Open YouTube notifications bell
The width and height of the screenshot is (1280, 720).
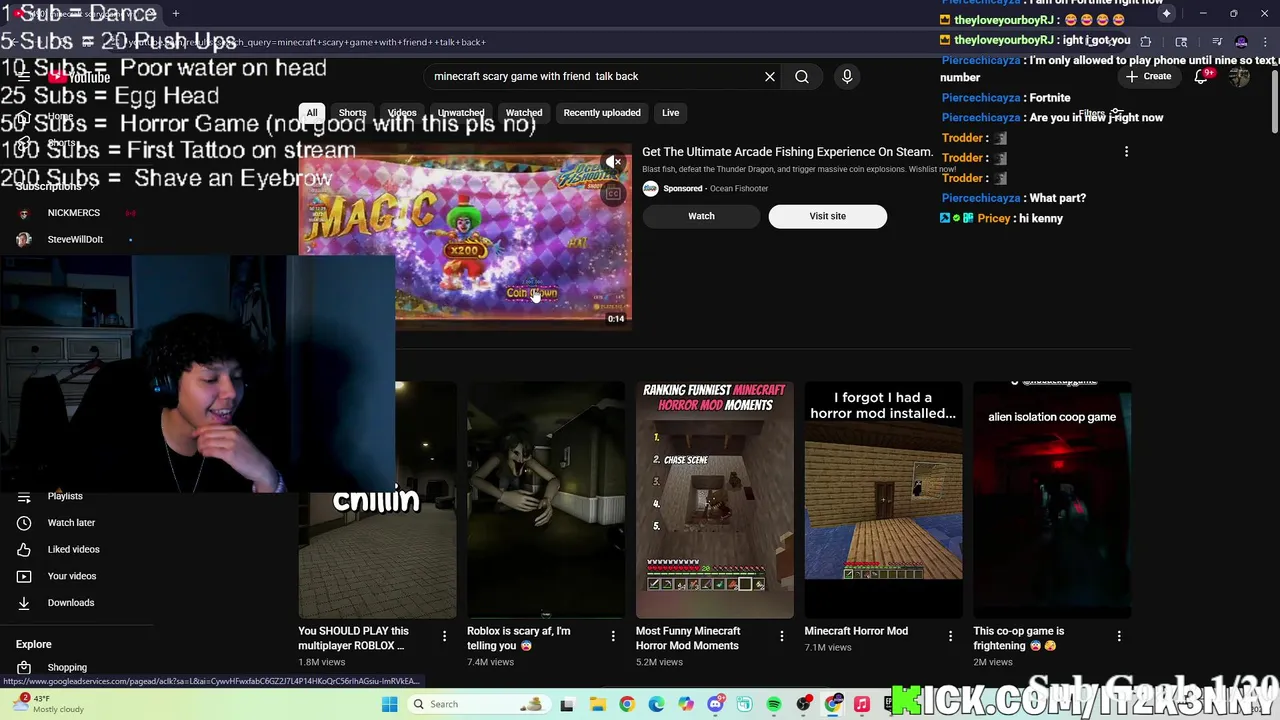(1202, 77)
